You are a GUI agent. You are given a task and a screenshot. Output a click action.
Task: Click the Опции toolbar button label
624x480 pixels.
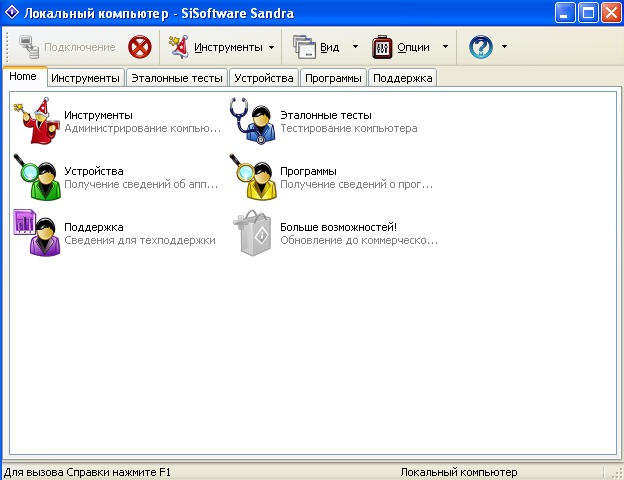click(x=413, y=47)
